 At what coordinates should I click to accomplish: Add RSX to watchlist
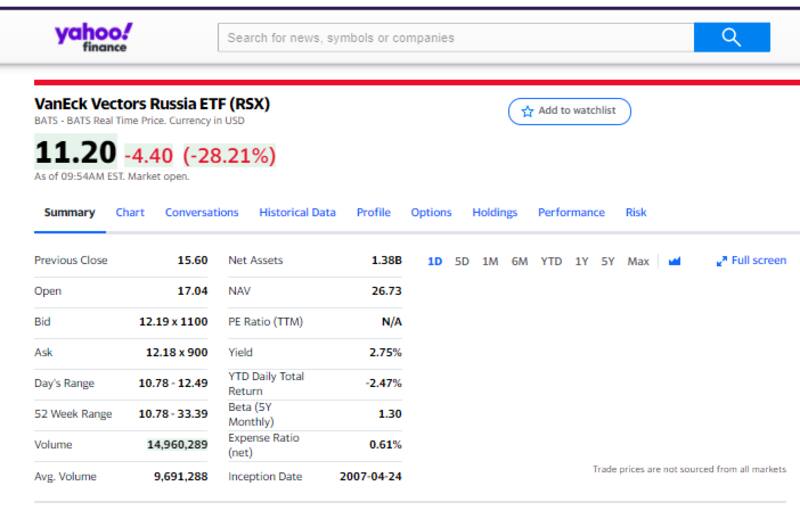[x=569, y=111]
